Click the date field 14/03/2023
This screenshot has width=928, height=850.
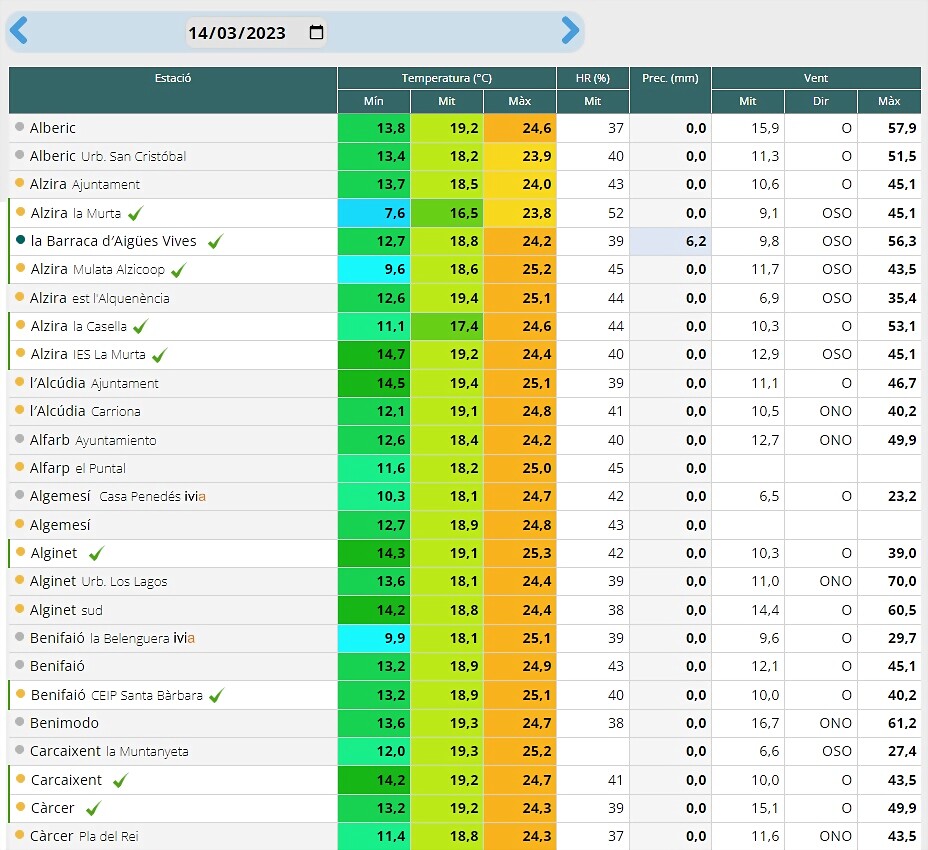point(256,32)
